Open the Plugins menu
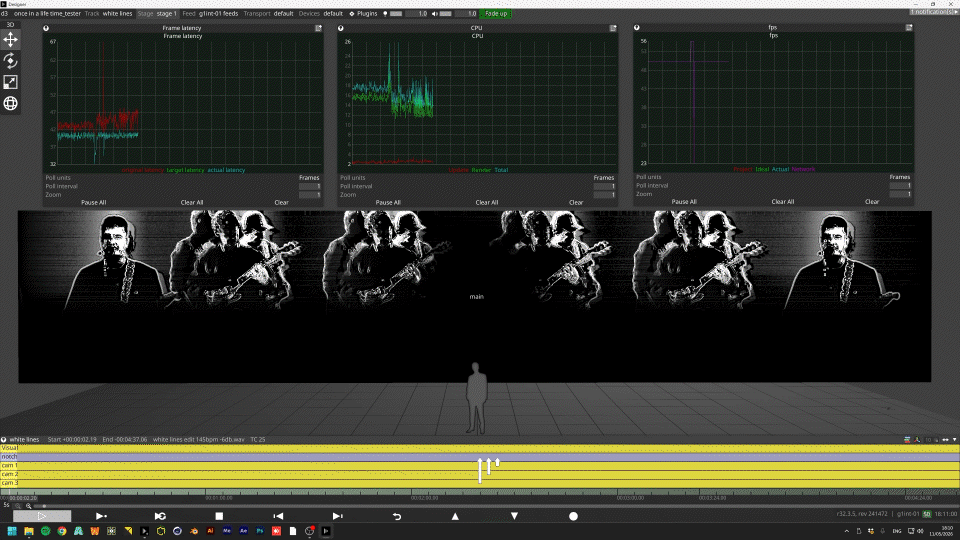960x540 pixels. (x=363, y=13)
